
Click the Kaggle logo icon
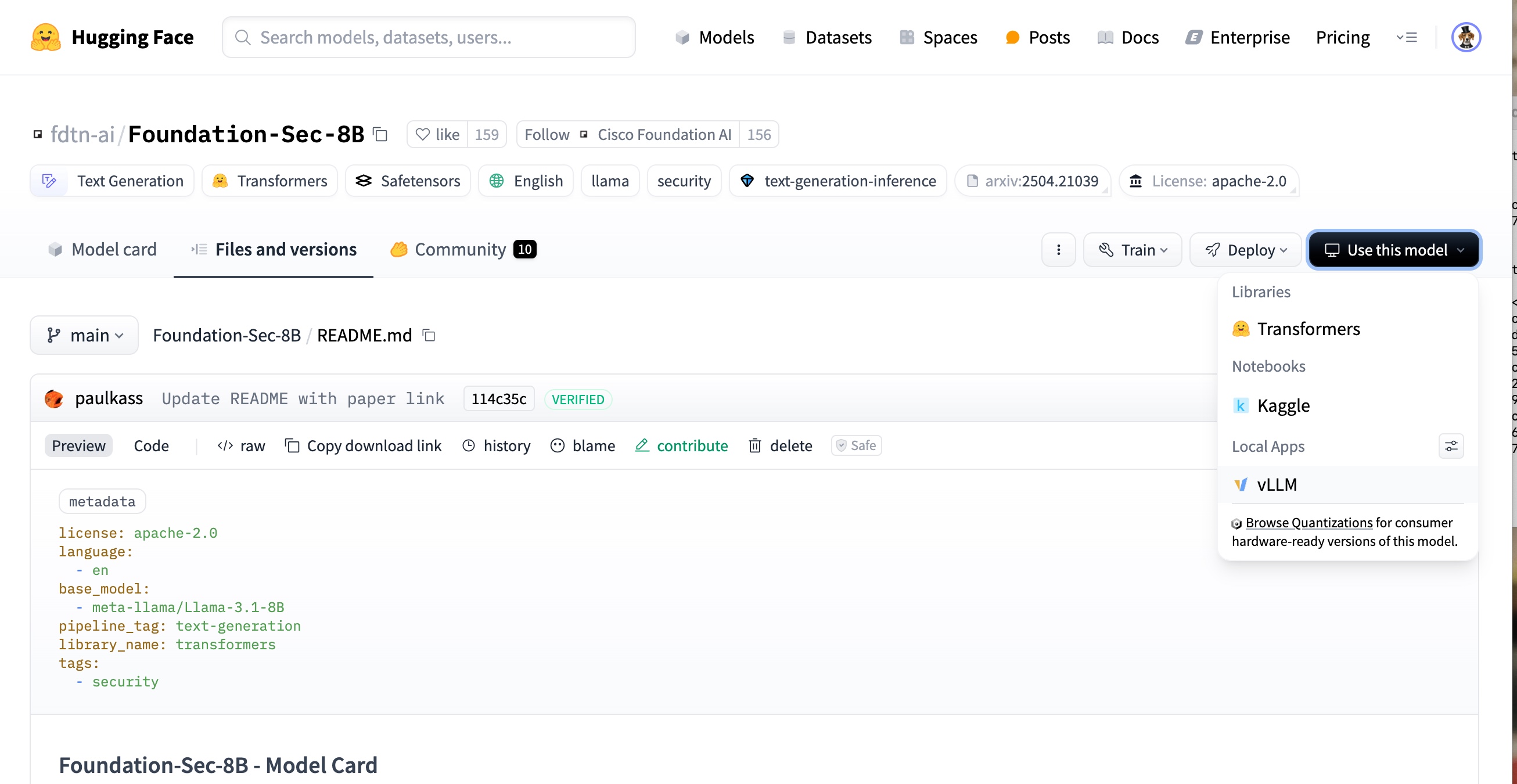coord(1241,405)
